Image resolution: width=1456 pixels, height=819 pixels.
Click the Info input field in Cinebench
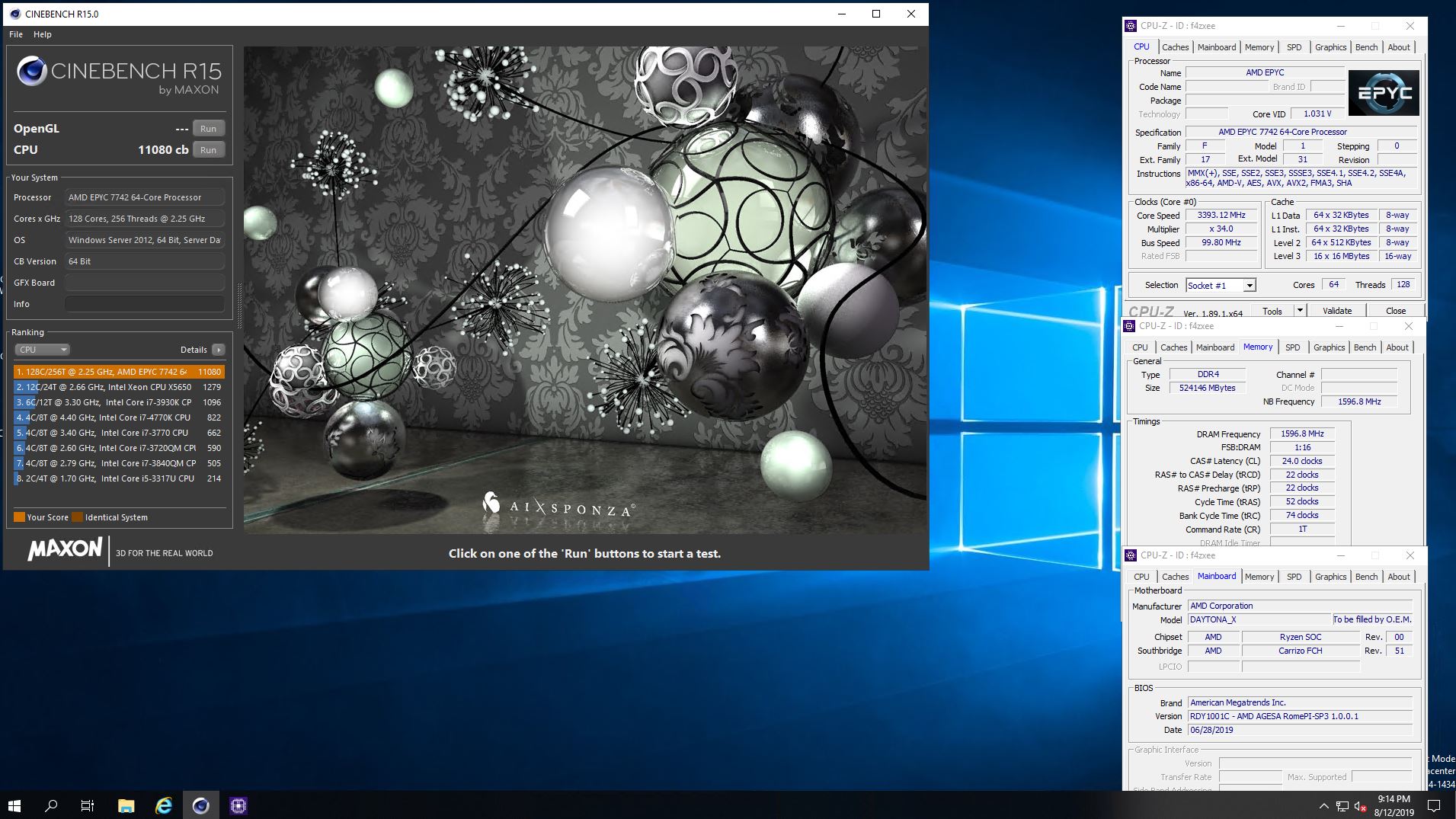(145, 304)
